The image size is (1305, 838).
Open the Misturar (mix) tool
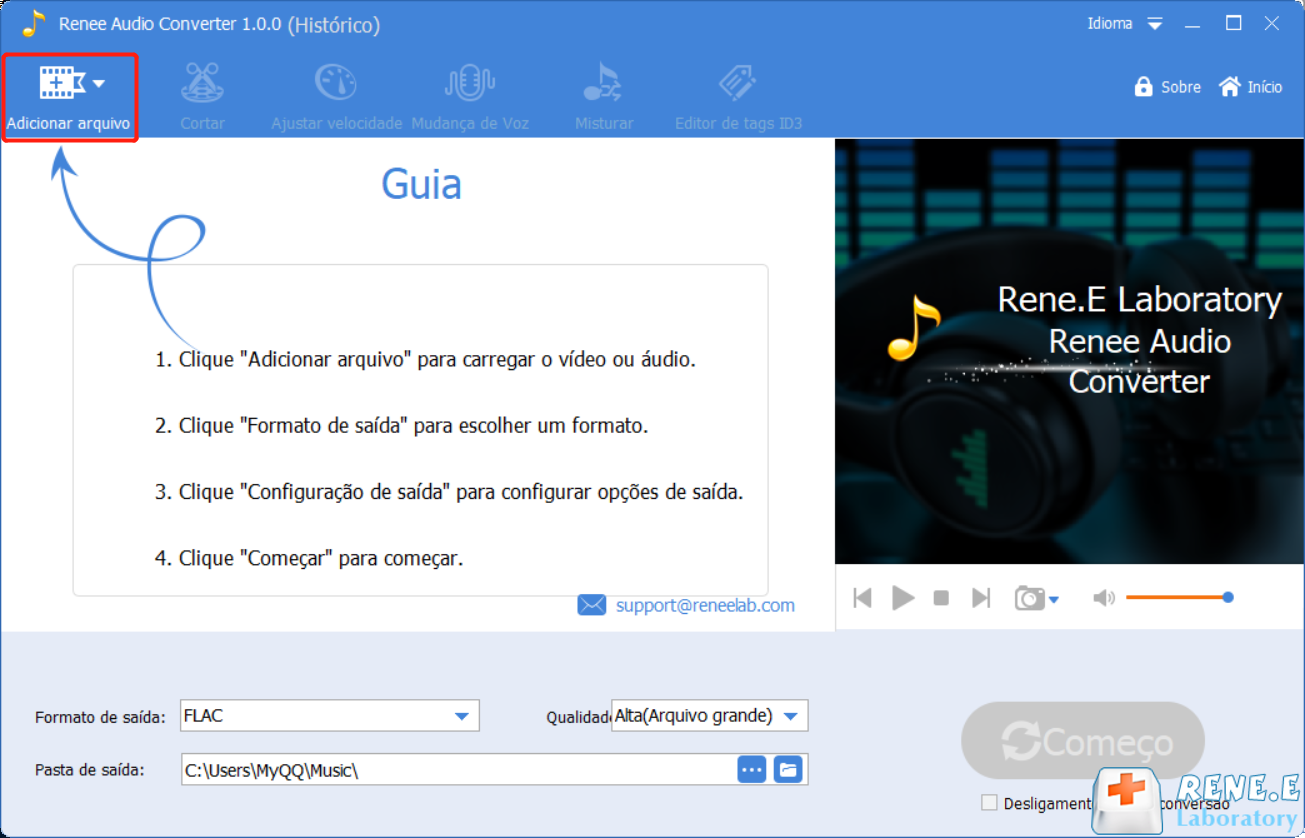point(604,97)
